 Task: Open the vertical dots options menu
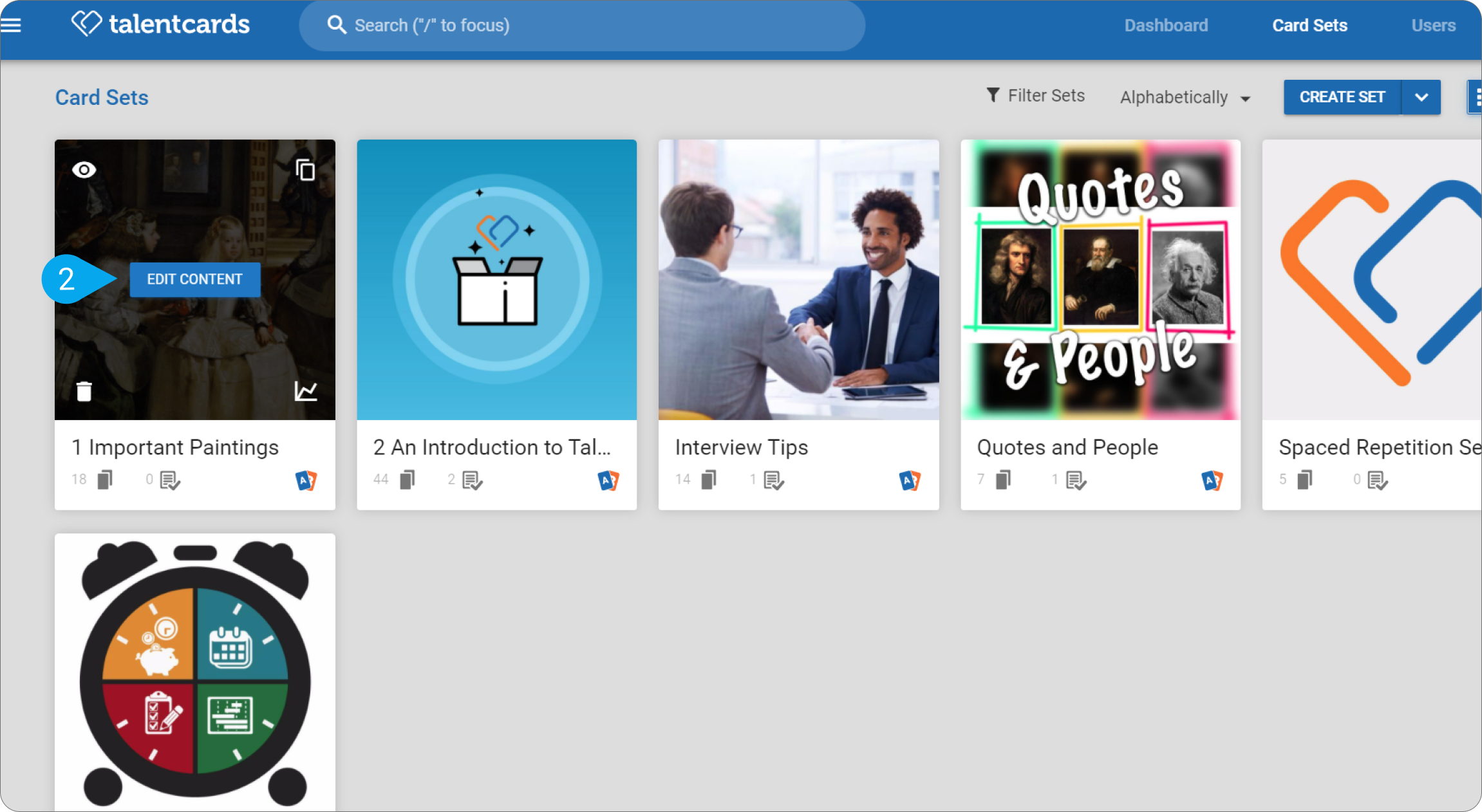(1475, 97)
